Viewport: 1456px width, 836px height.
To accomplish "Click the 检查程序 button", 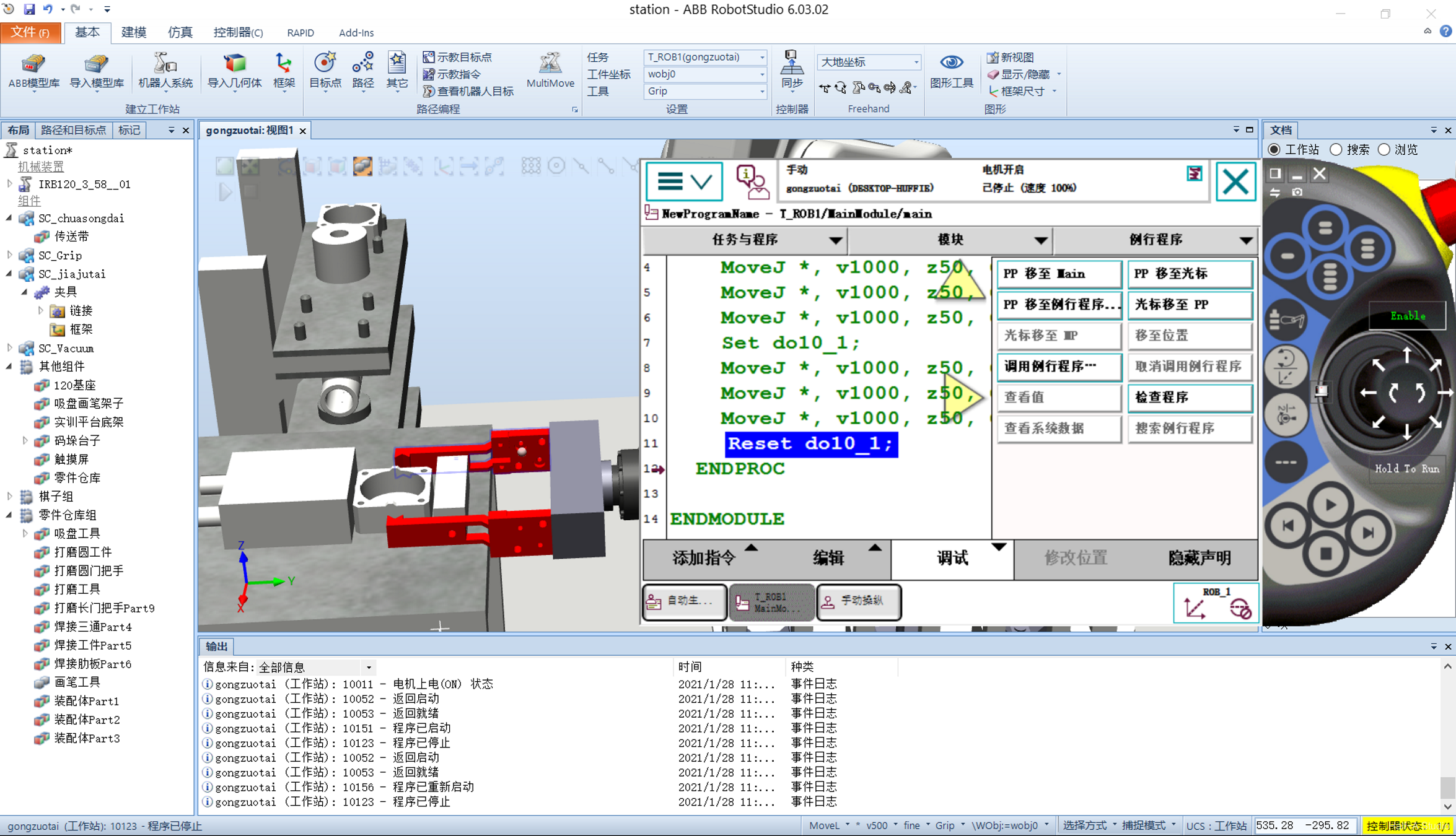I will pyautogui.click(x=1189, y=398).
